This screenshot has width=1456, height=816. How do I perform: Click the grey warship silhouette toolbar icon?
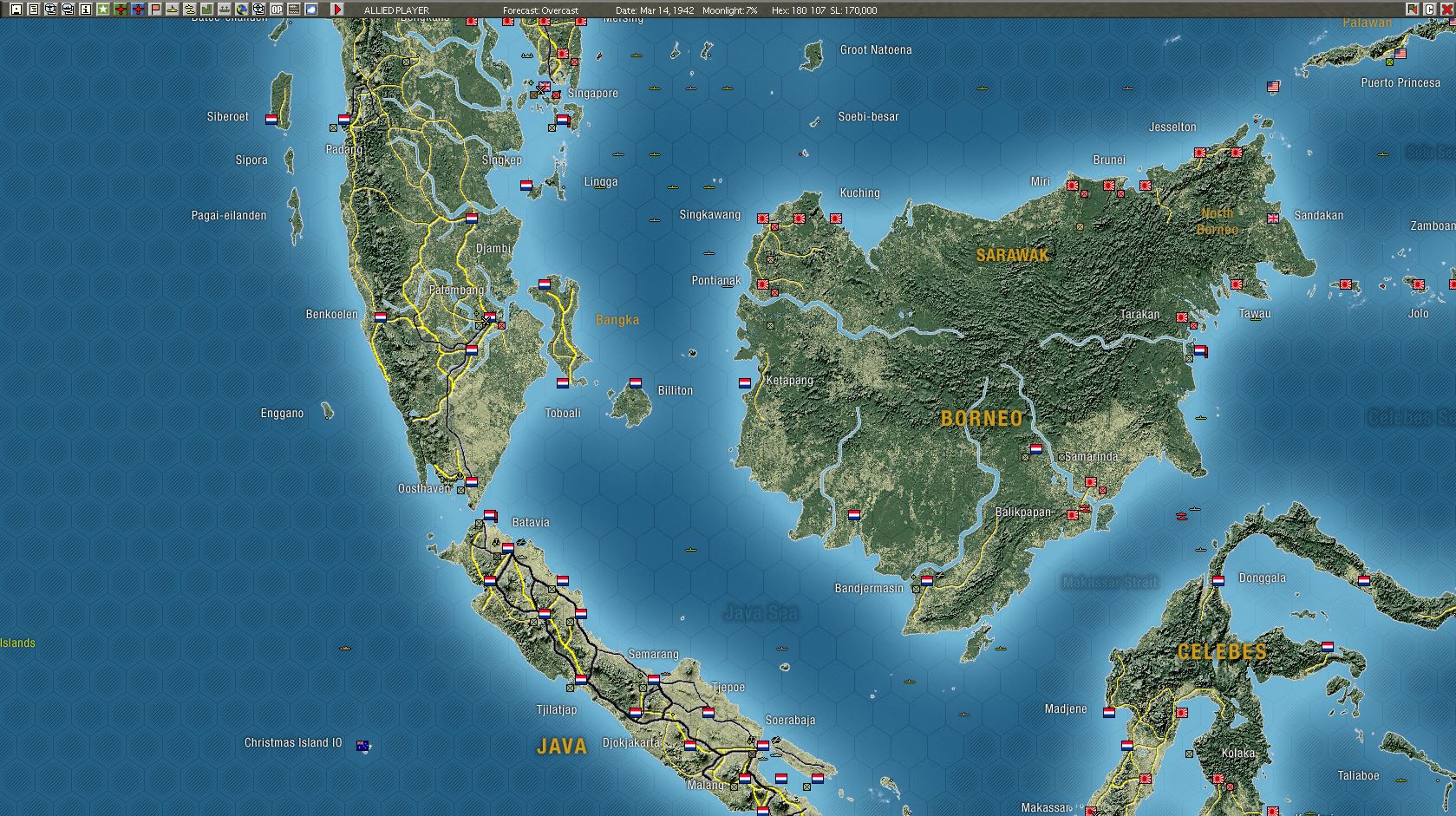224,10
